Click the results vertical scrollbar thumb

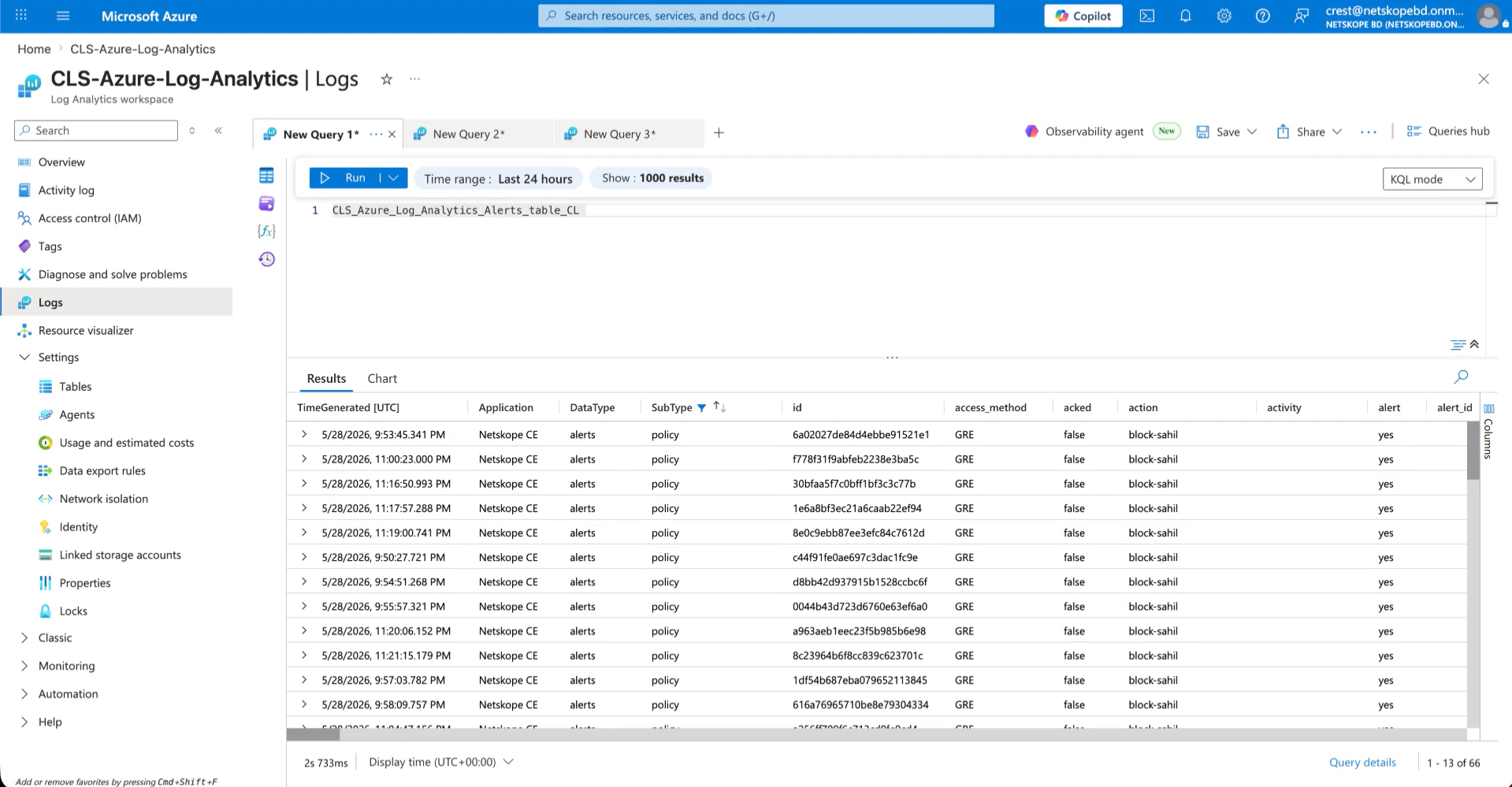[x=1473, y=450]
